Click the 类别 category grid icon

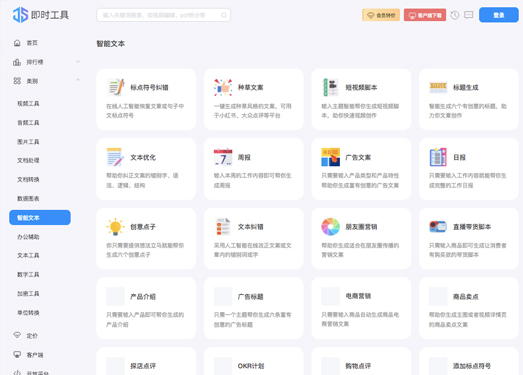click(17, 81)
